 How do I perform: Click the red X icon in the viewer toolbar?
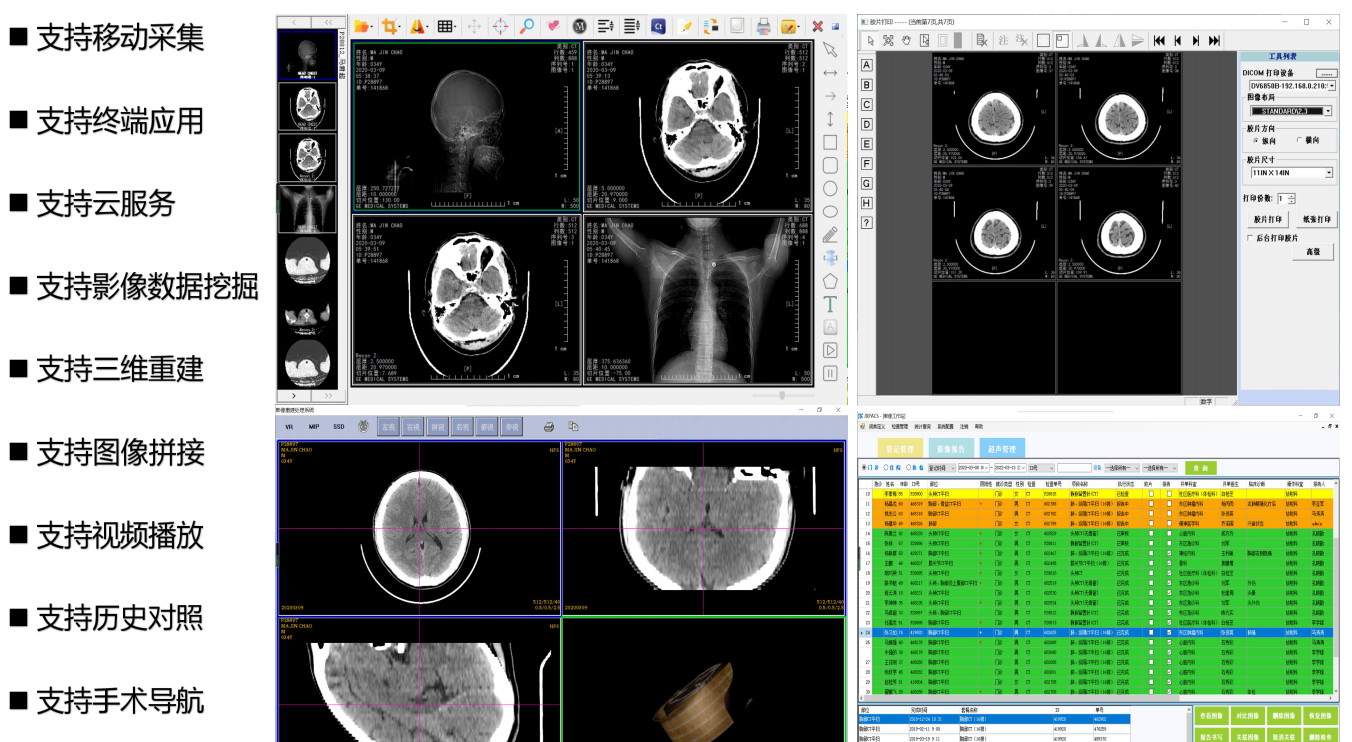click(817, 26)
